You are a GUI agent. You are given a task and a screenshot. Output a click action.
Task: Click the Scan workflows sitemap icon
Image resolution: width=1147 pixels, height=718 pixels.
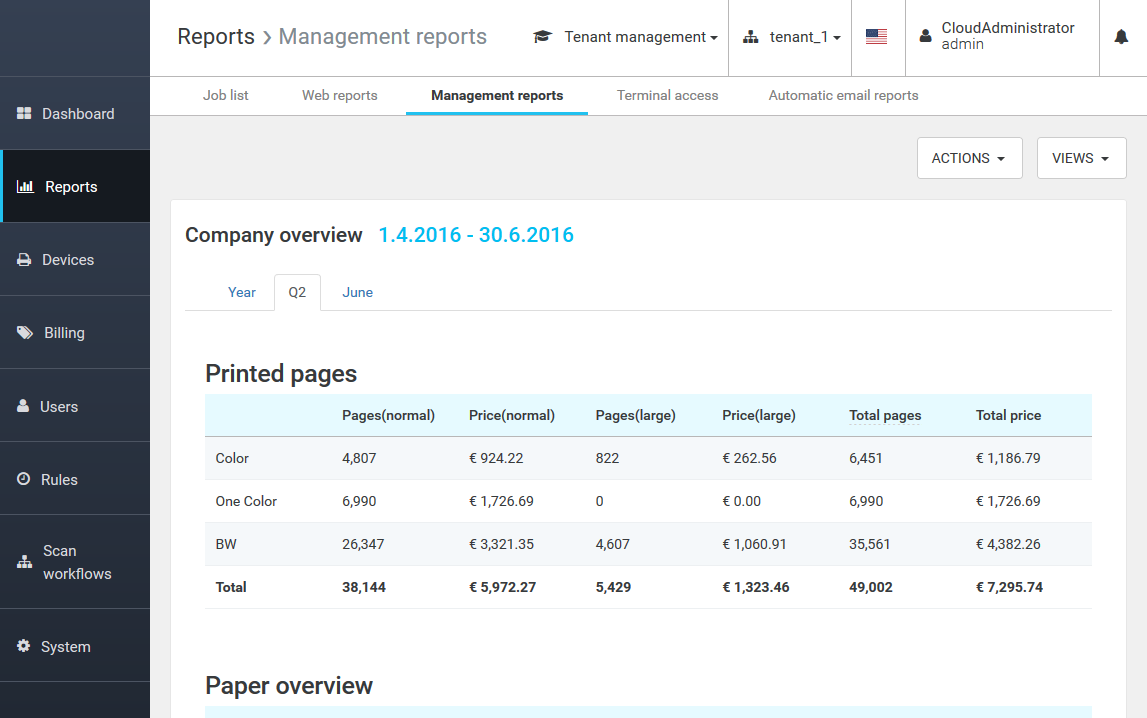pos(25,562)
